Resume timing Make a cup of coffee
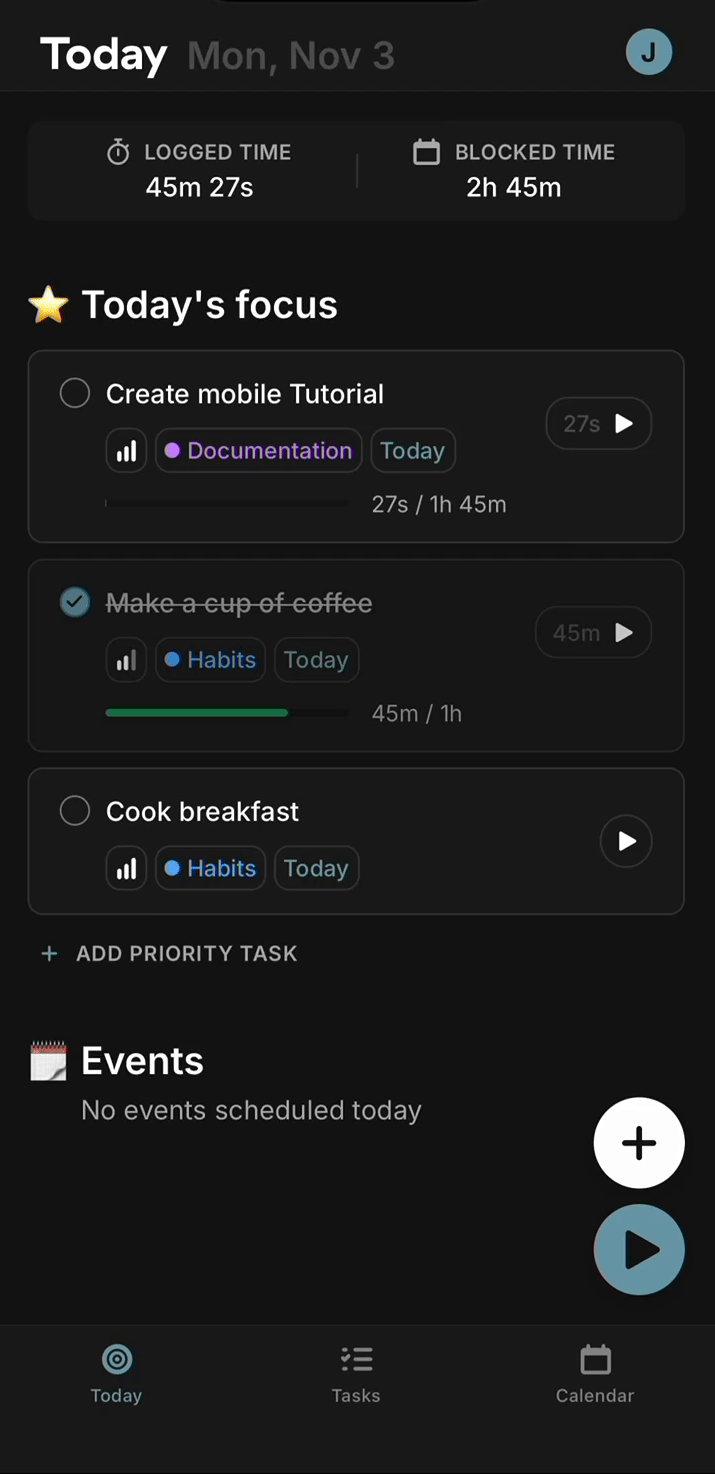Viewport: 715px width, 1474px height. point(623,632)
